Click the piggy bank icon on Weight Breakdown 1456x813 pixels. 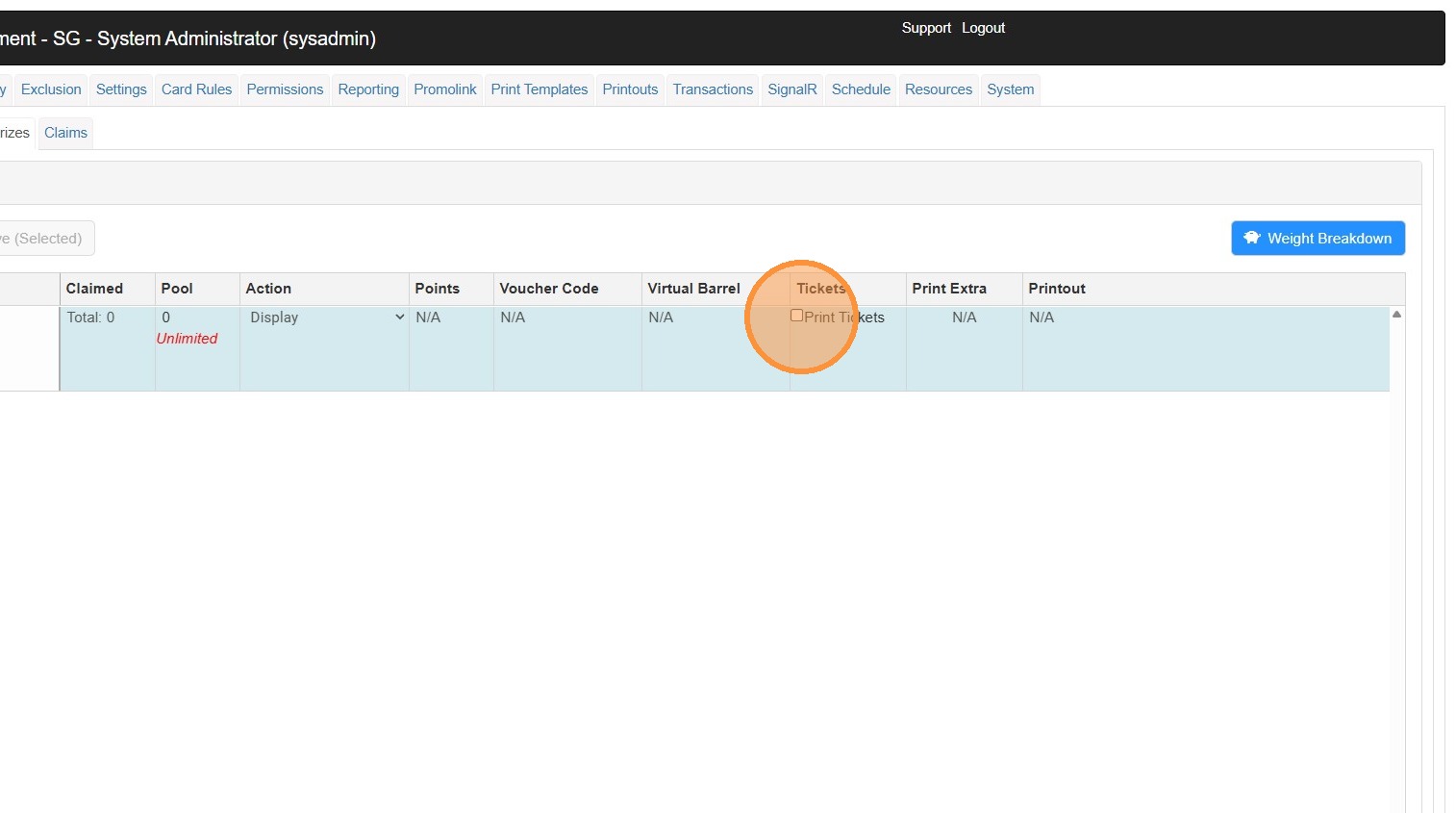(x=1251, y=238)
